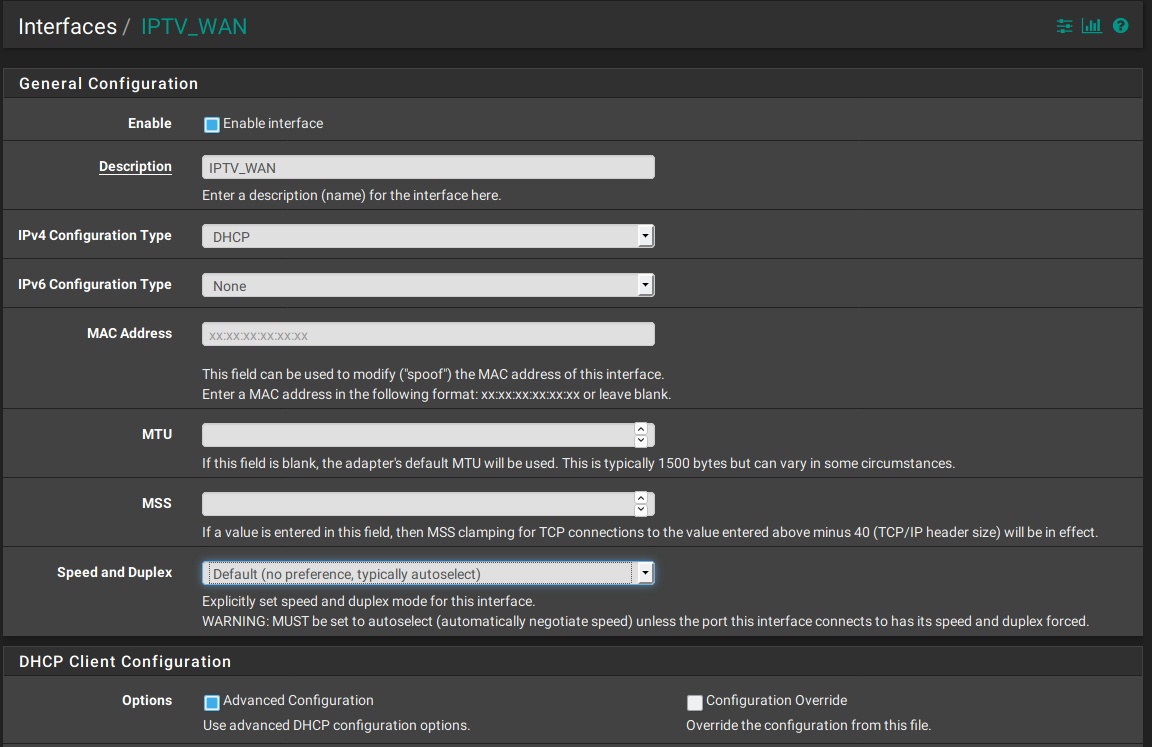Click the IPTV_WAN breadcrumb title
The image size is (1152, 747).
(193, 27)
